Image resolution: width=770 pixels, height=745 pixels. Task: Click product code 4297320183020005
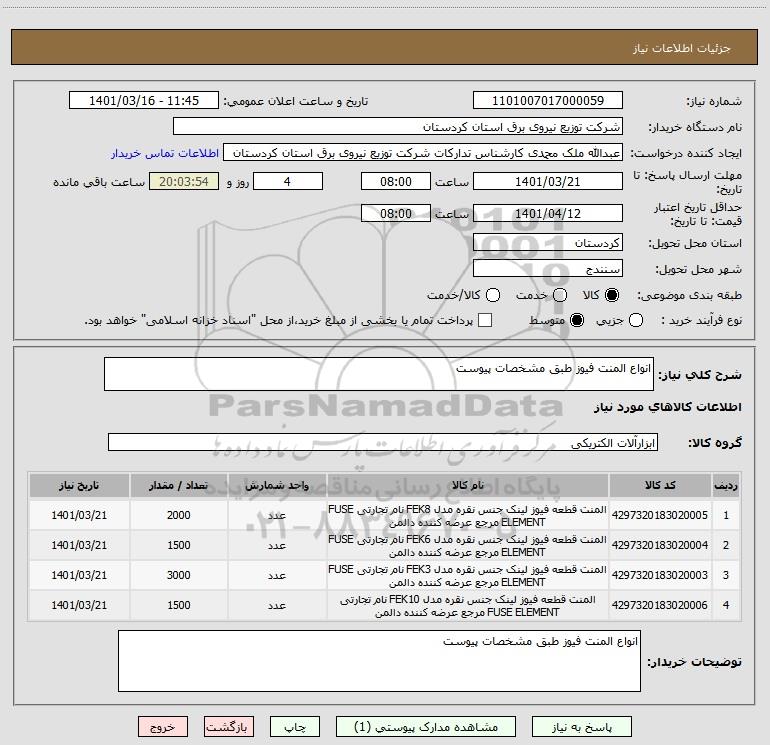tap(660, 515)
